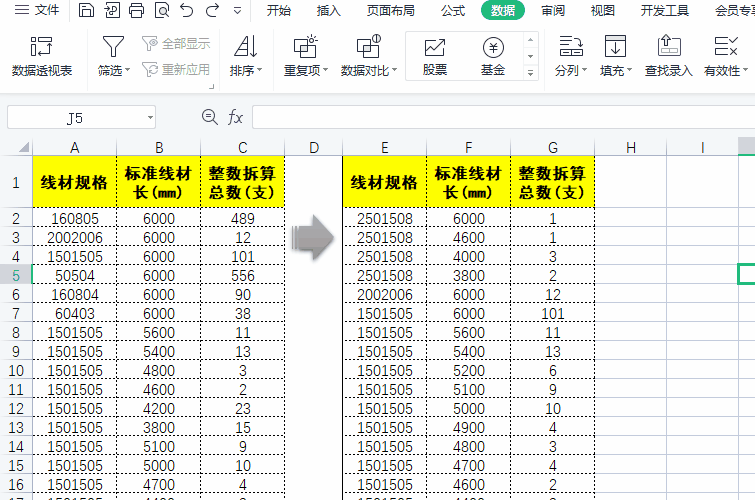Screen dimensions: 755x500
Task: Switch to the 插入 tab
Action: [x=329, y=10]
